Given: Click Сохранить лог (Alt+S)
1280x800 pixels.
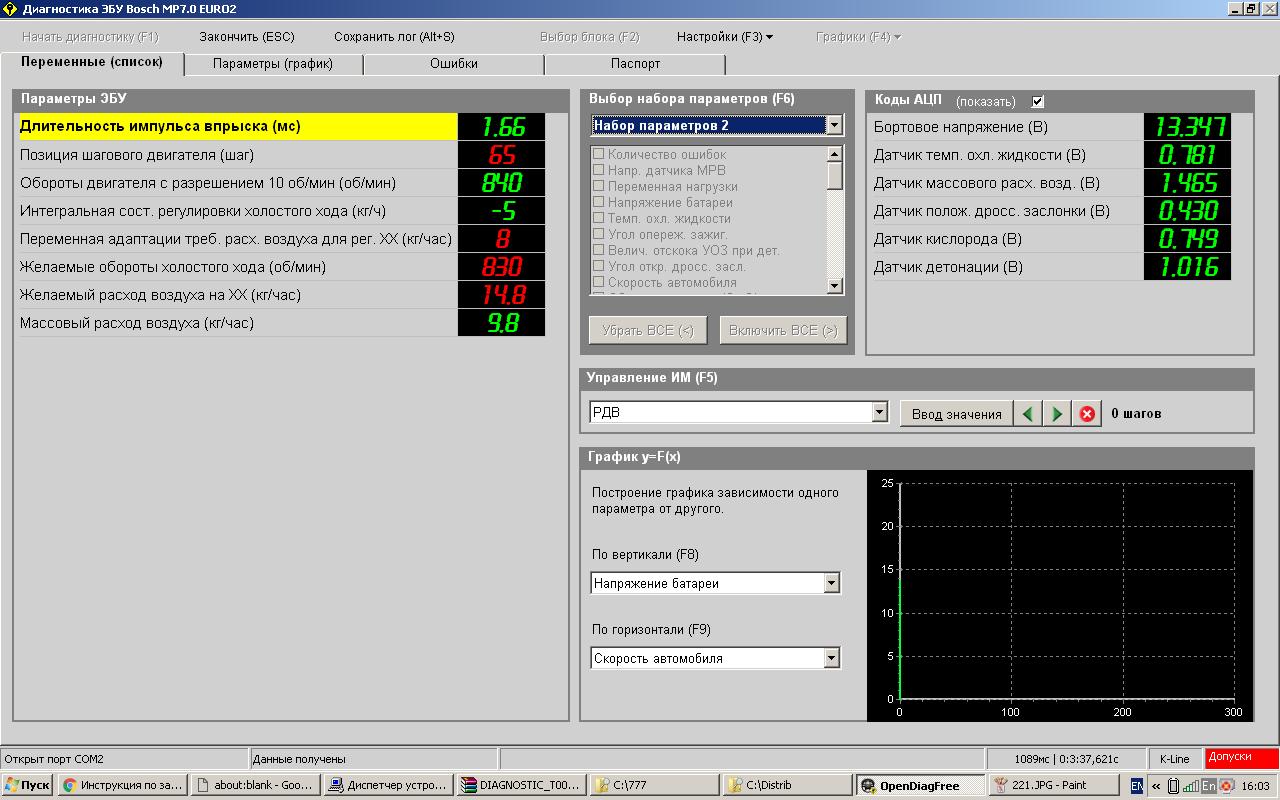Looking at the screenshot, I should tap(394, 37).
